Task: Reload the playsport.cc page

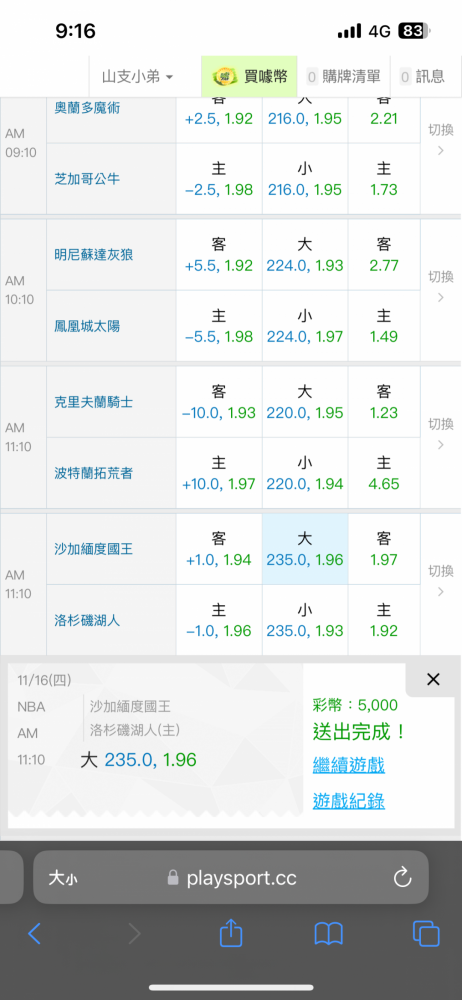Action: pos(402,878)
